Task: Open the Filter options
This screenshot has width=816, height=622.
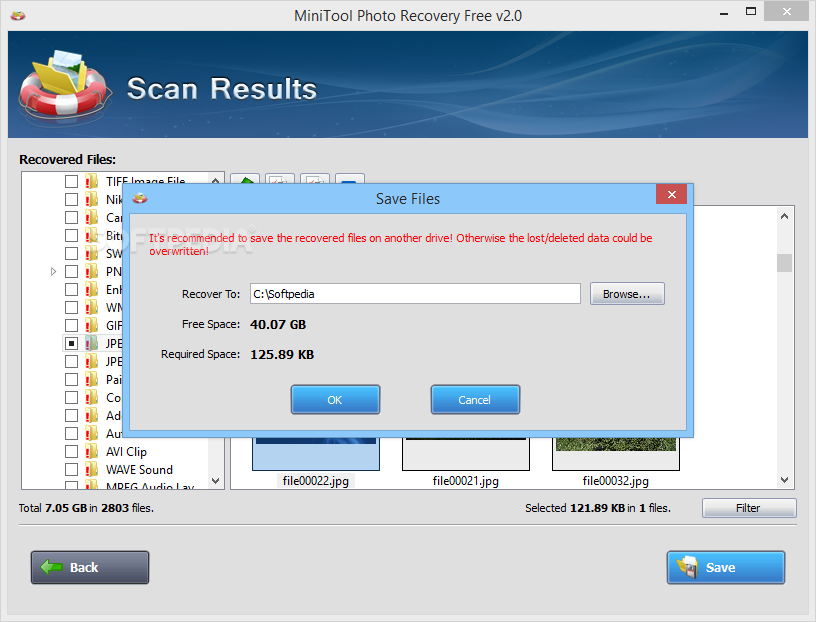Action: click(748, 508)
